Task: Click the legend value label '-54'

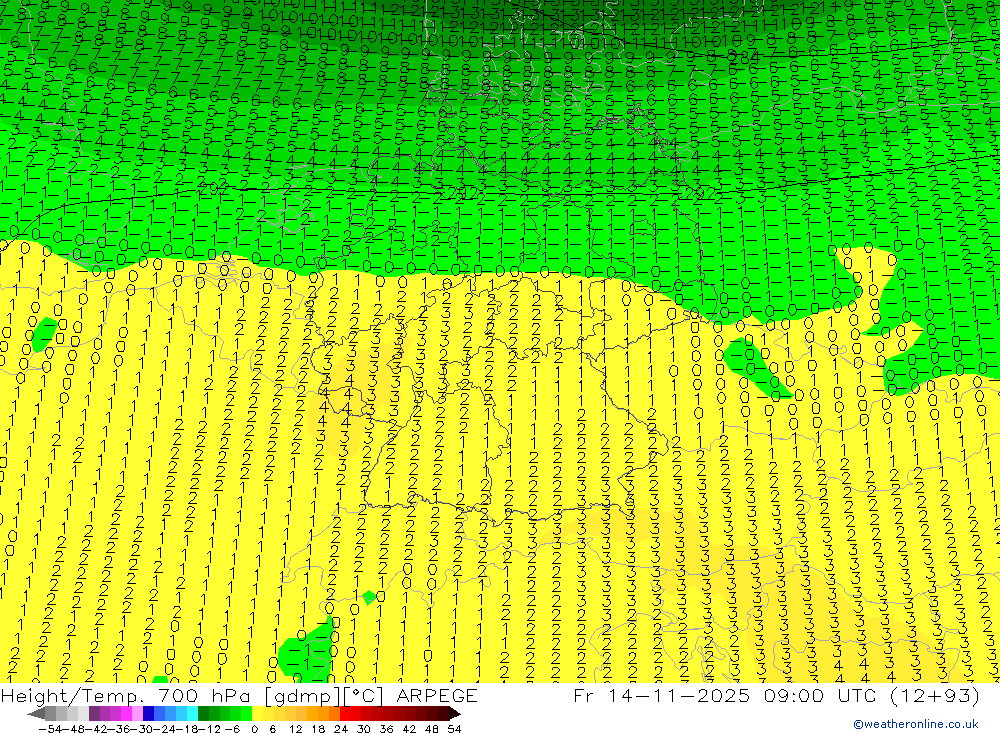Action: [50, 729]
